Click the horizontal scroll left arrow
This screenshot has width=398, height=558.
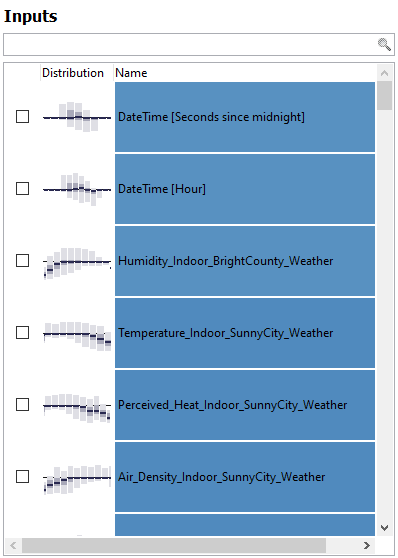(13, 545)
